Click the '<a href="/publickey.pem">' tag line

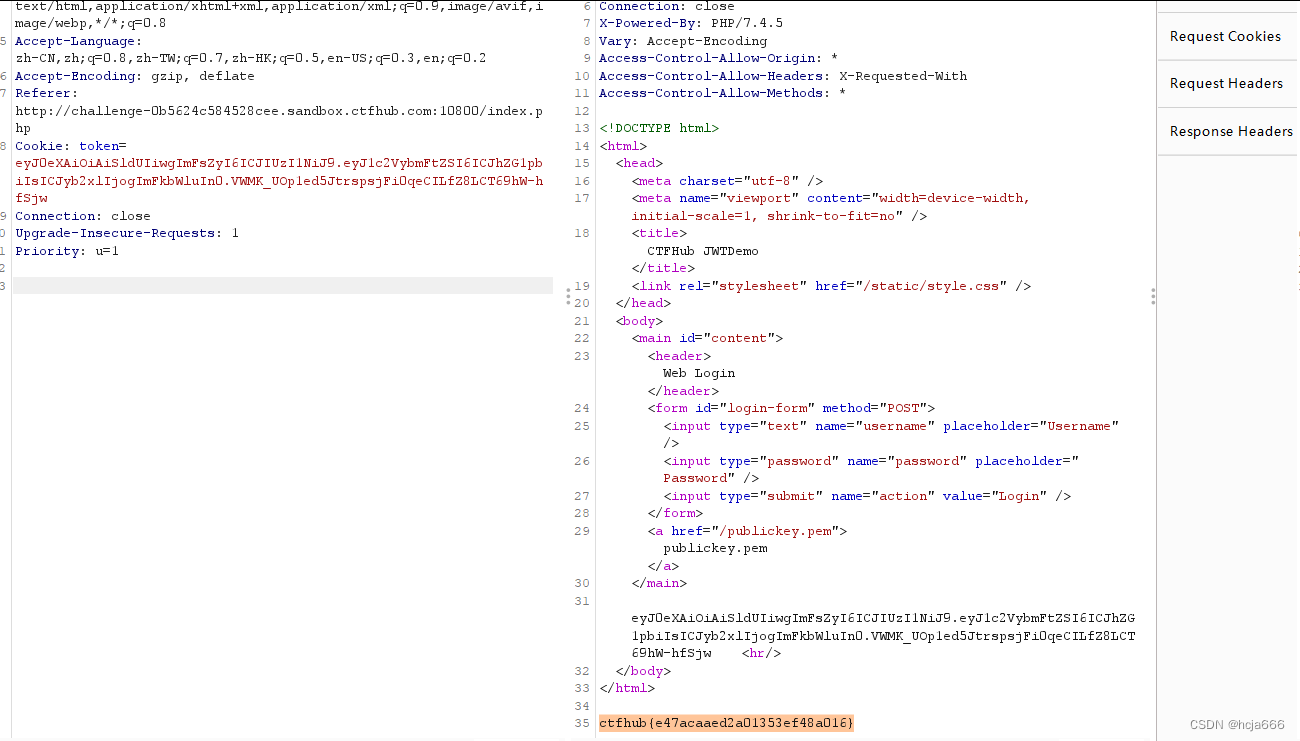747,531
